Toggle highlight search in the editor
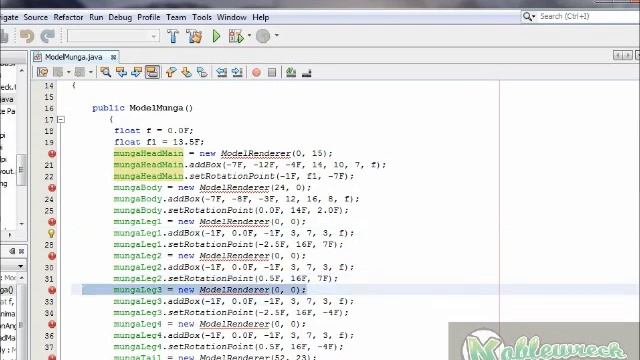The height and width of the screenshot is (360, 640). [x=152, y=72]
